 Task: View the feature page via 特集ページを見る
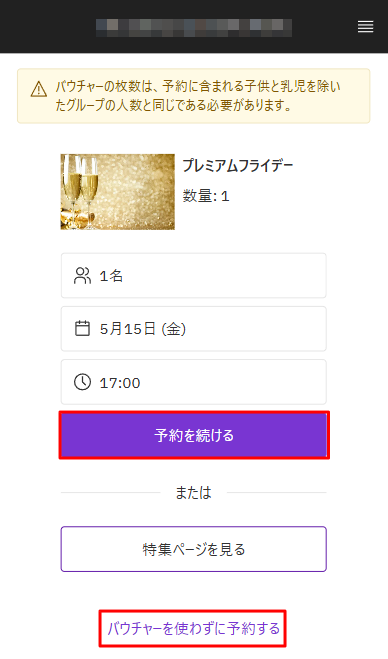click(194, 549)
